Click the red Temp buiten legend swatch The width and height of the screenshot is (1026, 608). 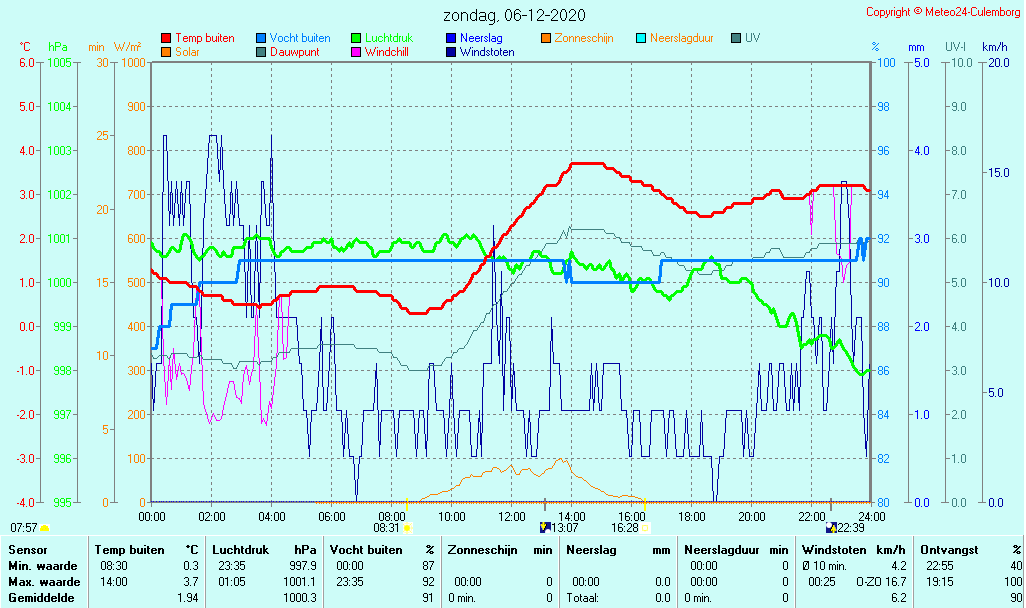166,38
